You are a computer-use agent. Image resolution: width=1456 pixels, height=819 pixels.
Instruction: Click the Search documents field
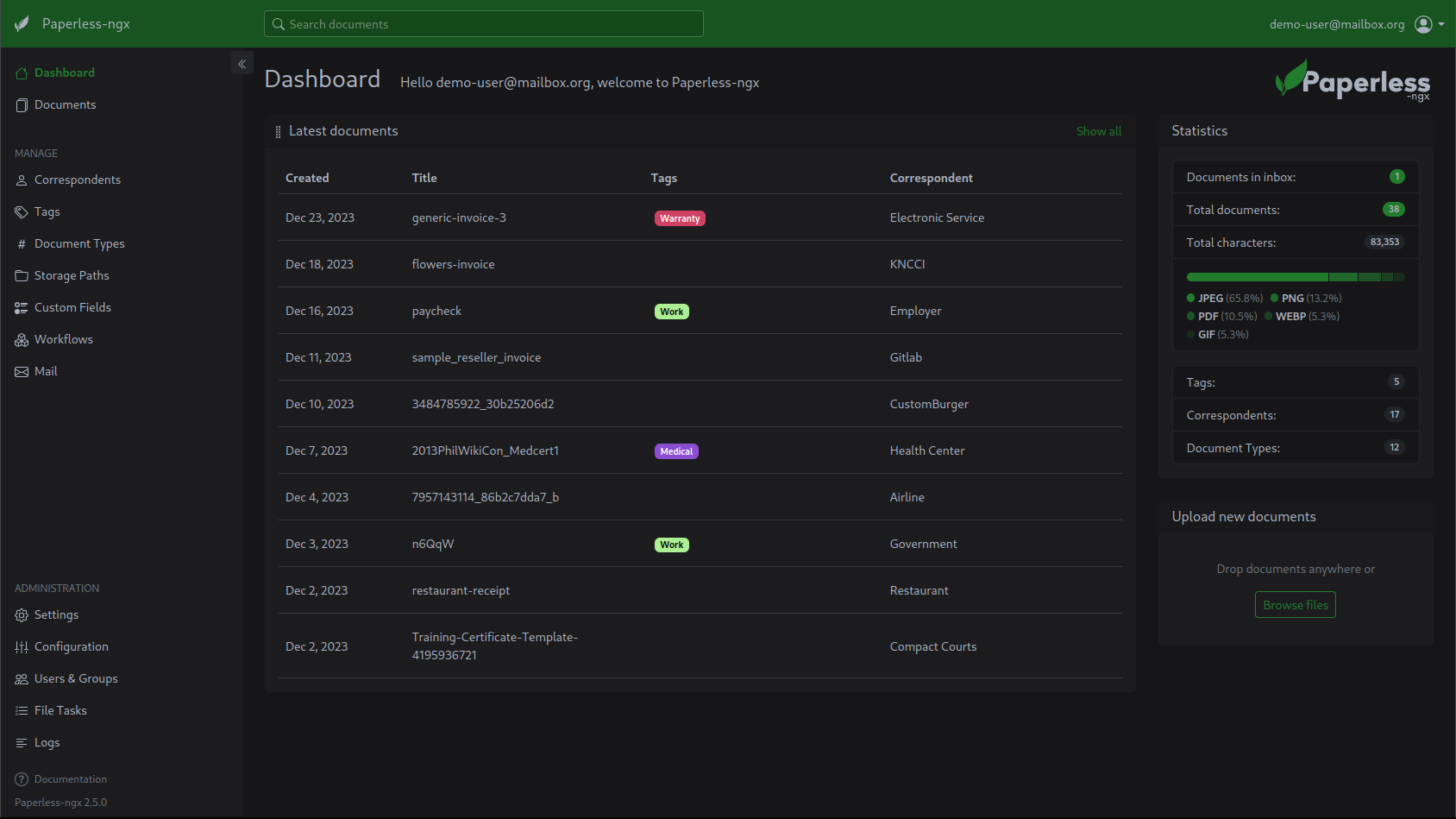point(484,24)
